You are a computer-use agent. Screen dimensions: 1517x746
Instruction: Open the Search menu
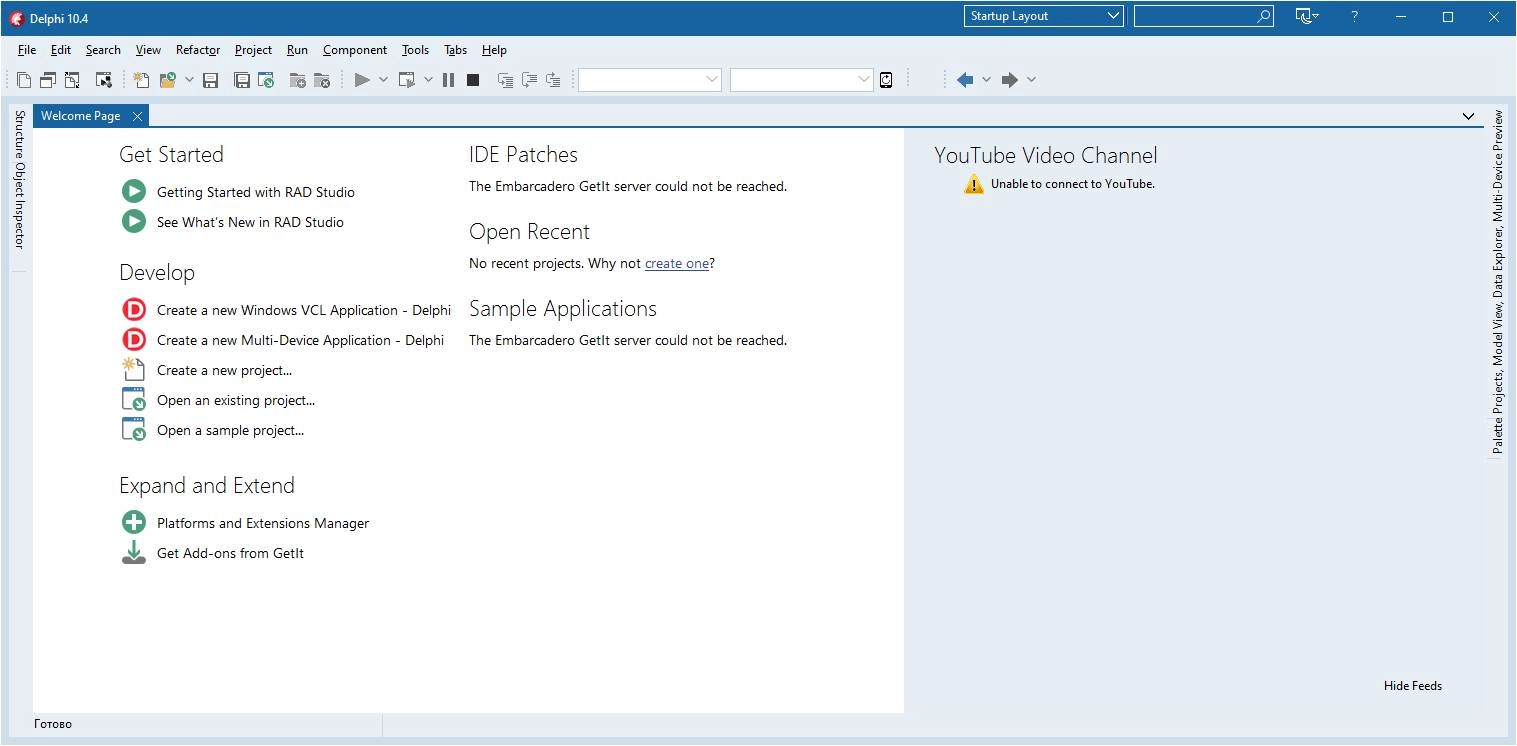103,50
